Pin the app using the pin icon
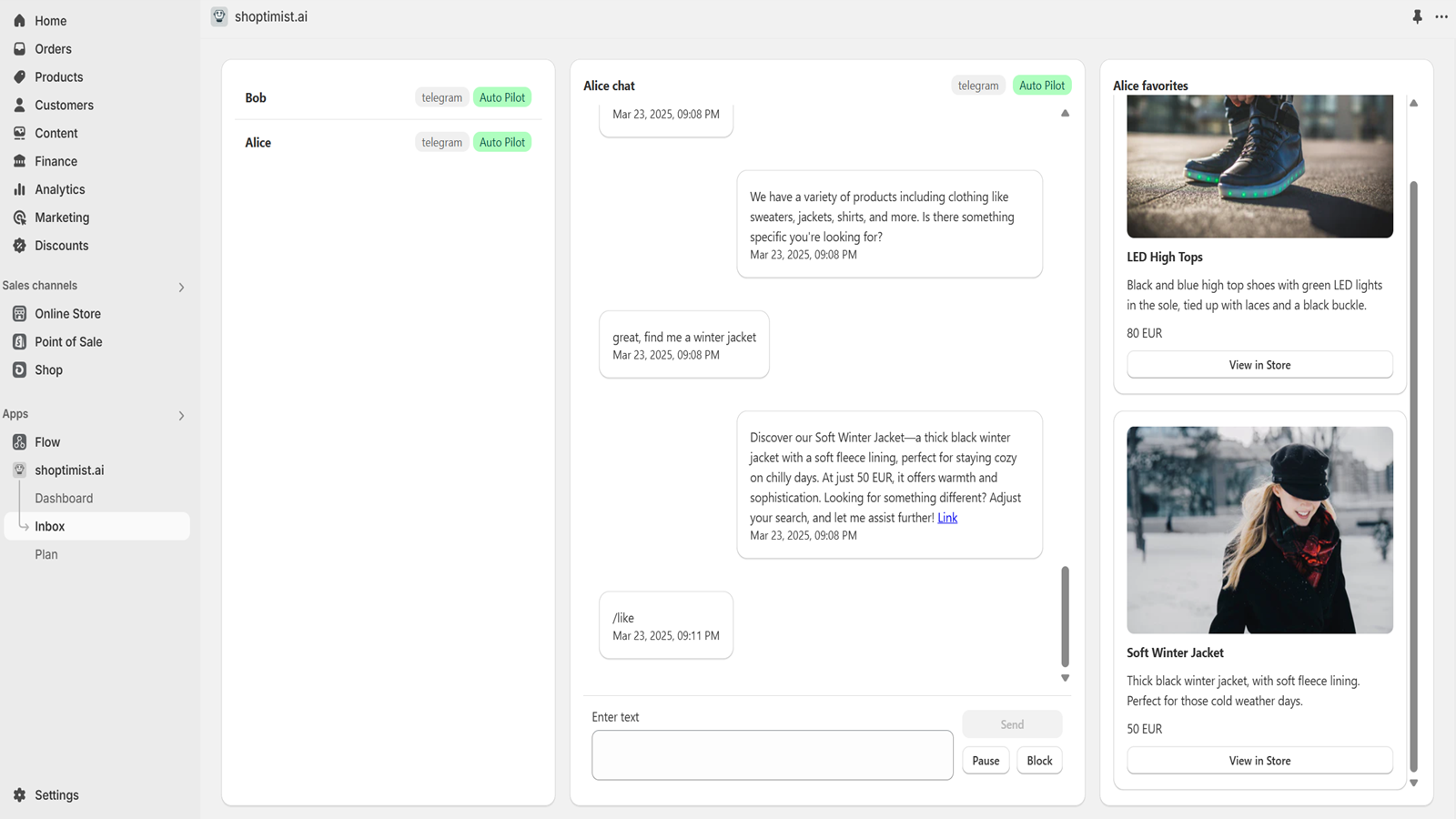 [1417, 16]
